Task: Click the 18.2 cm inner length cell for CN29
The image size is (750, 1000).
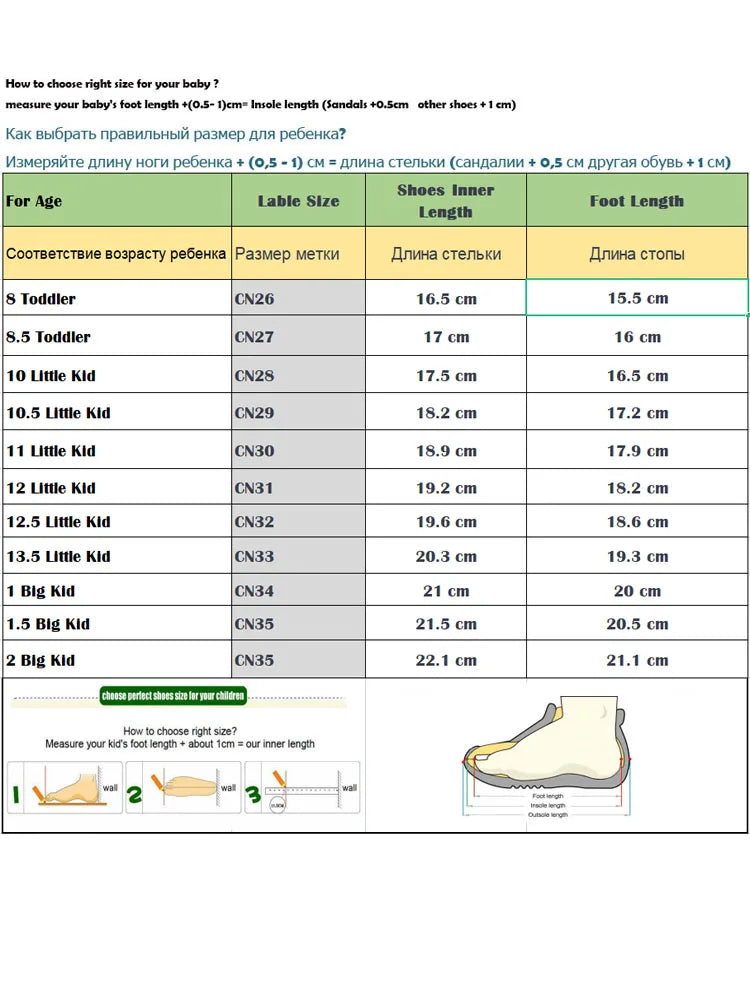Action: 446,412
